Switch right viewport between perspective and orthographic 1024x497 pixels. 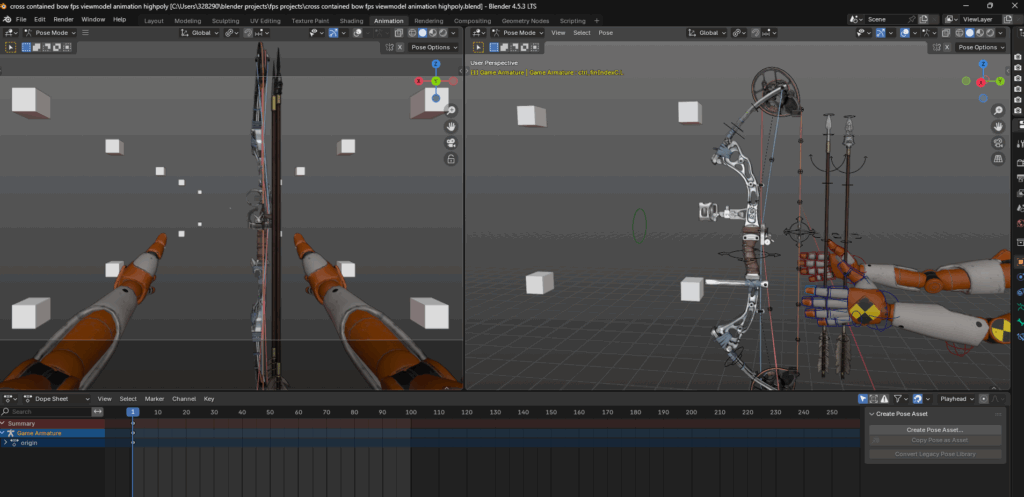(x=999, y=159)
